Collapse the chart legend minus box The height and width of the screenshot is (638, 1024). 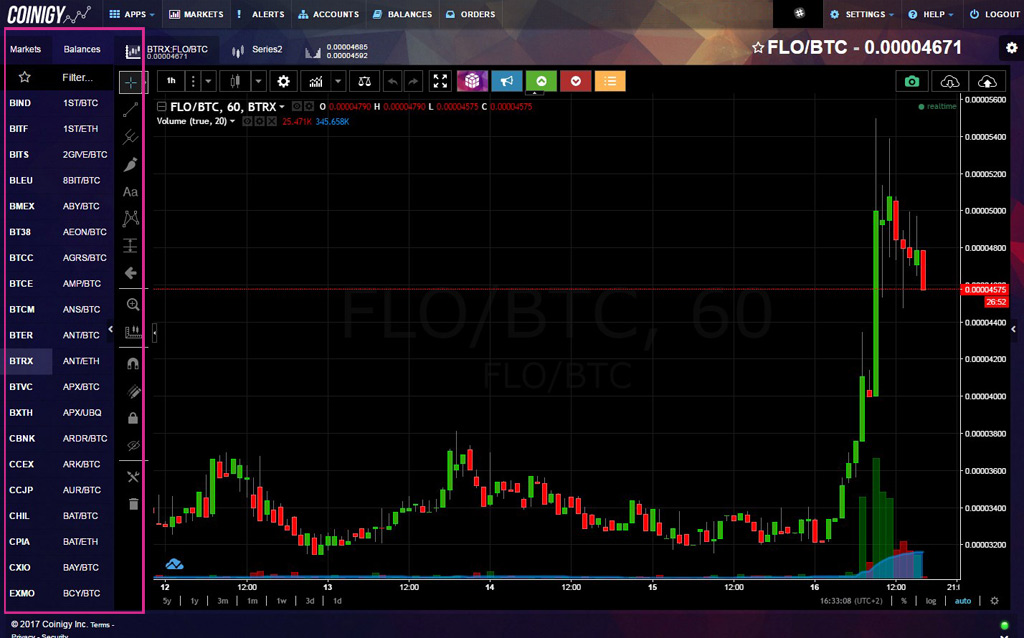click(x=161, y=107)
